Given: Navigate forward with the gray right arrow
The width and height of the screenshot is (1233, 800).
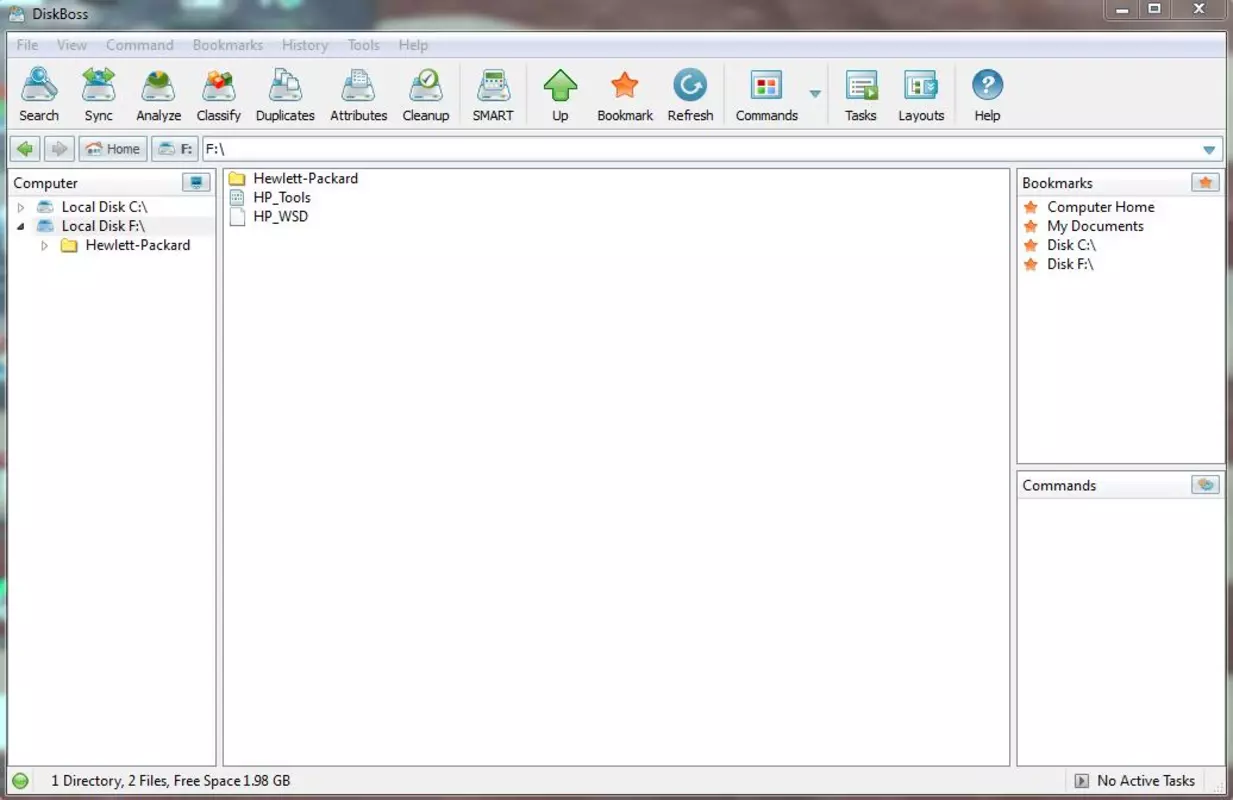Looking at the screenshot, I should (59, 149).
